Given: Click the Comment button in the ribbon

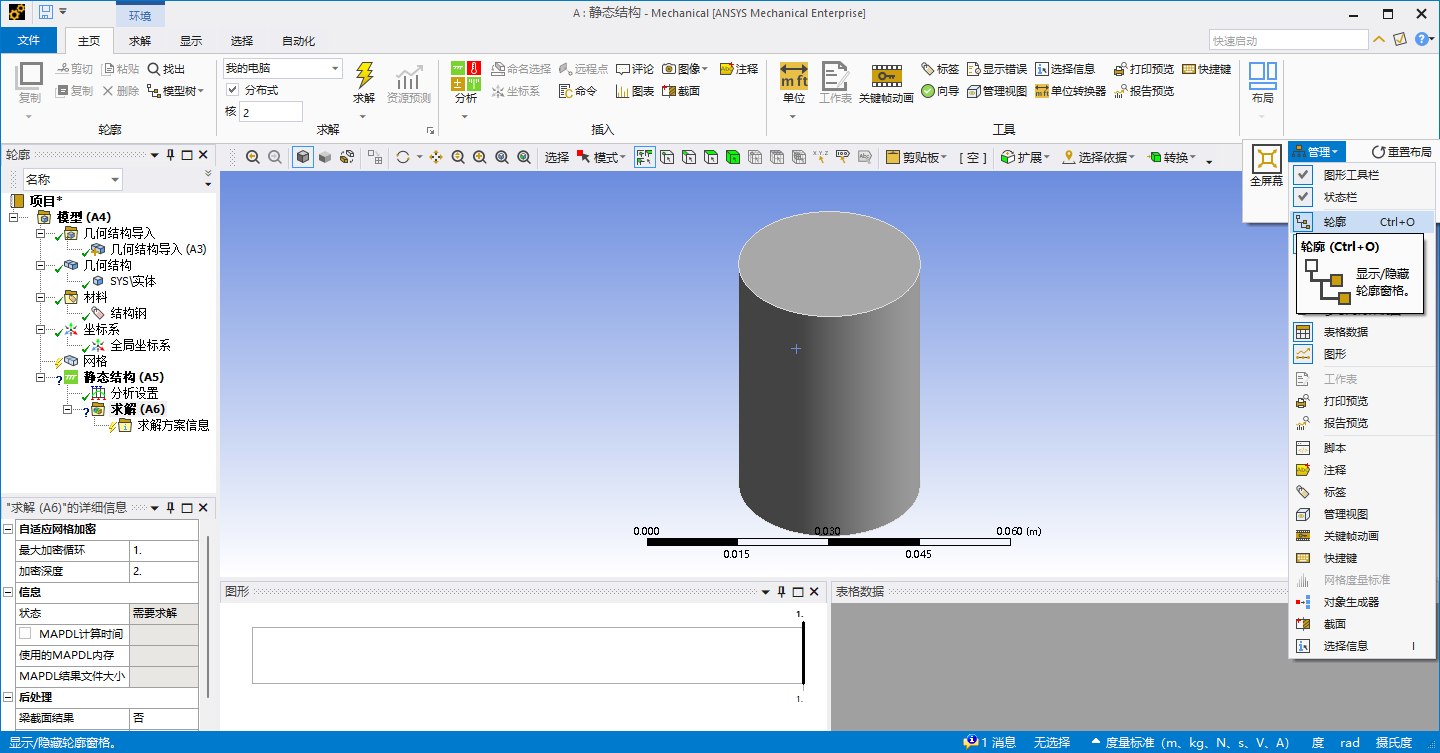Looking at the screenshot, I should click(x=635, y=69).
